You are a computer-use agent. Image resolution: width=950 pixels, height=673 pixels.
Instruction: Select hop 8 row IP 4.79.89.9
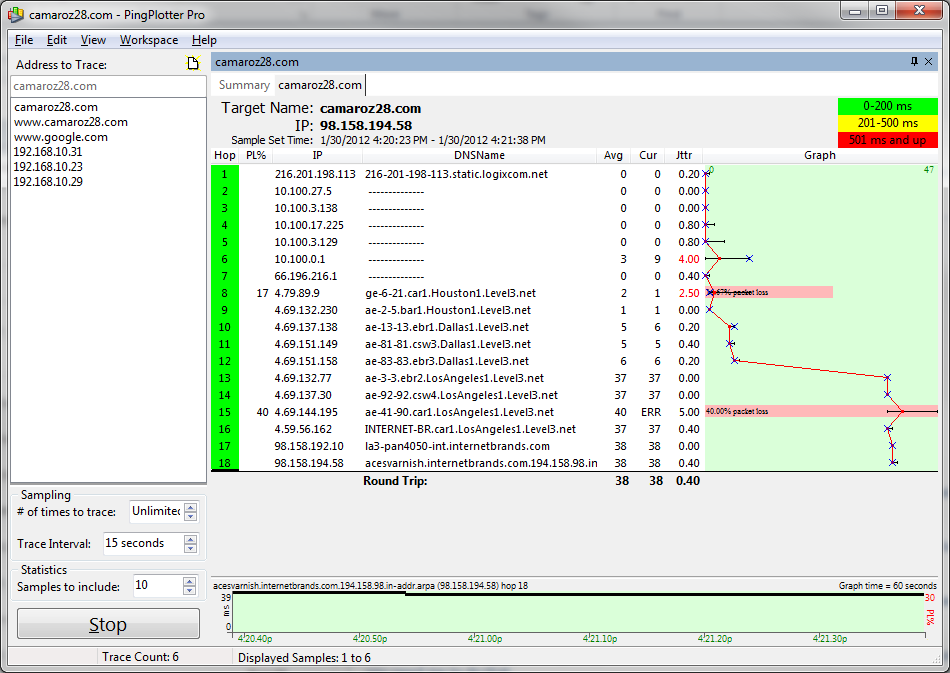(x=297, y=293)
